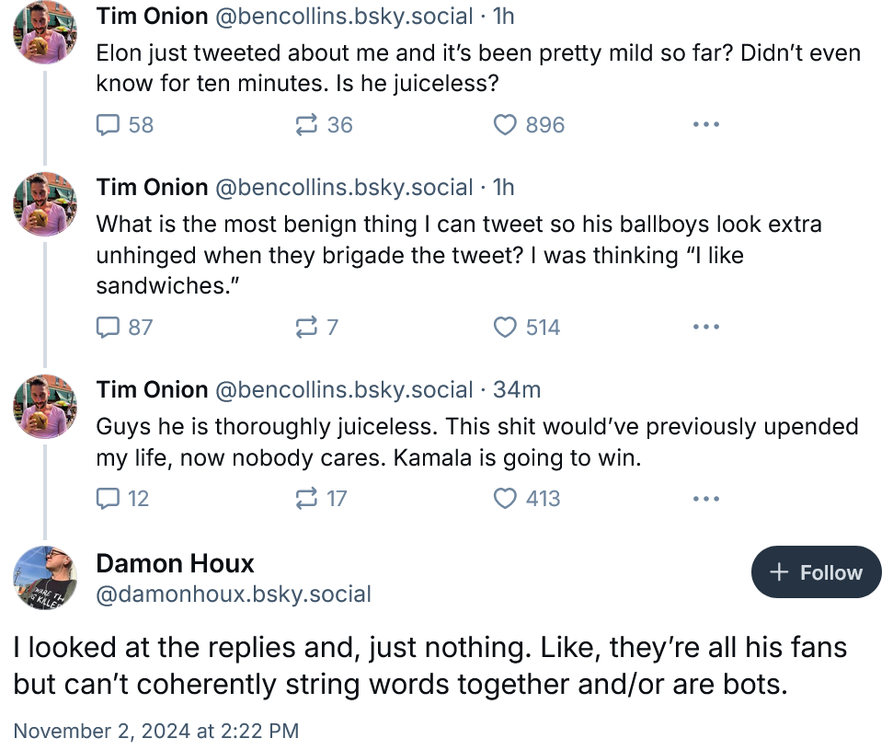This screenshot has width=893, height=750.
Task: Click Tim Onion's avatar on first post
Action: (x=45, y=35)
